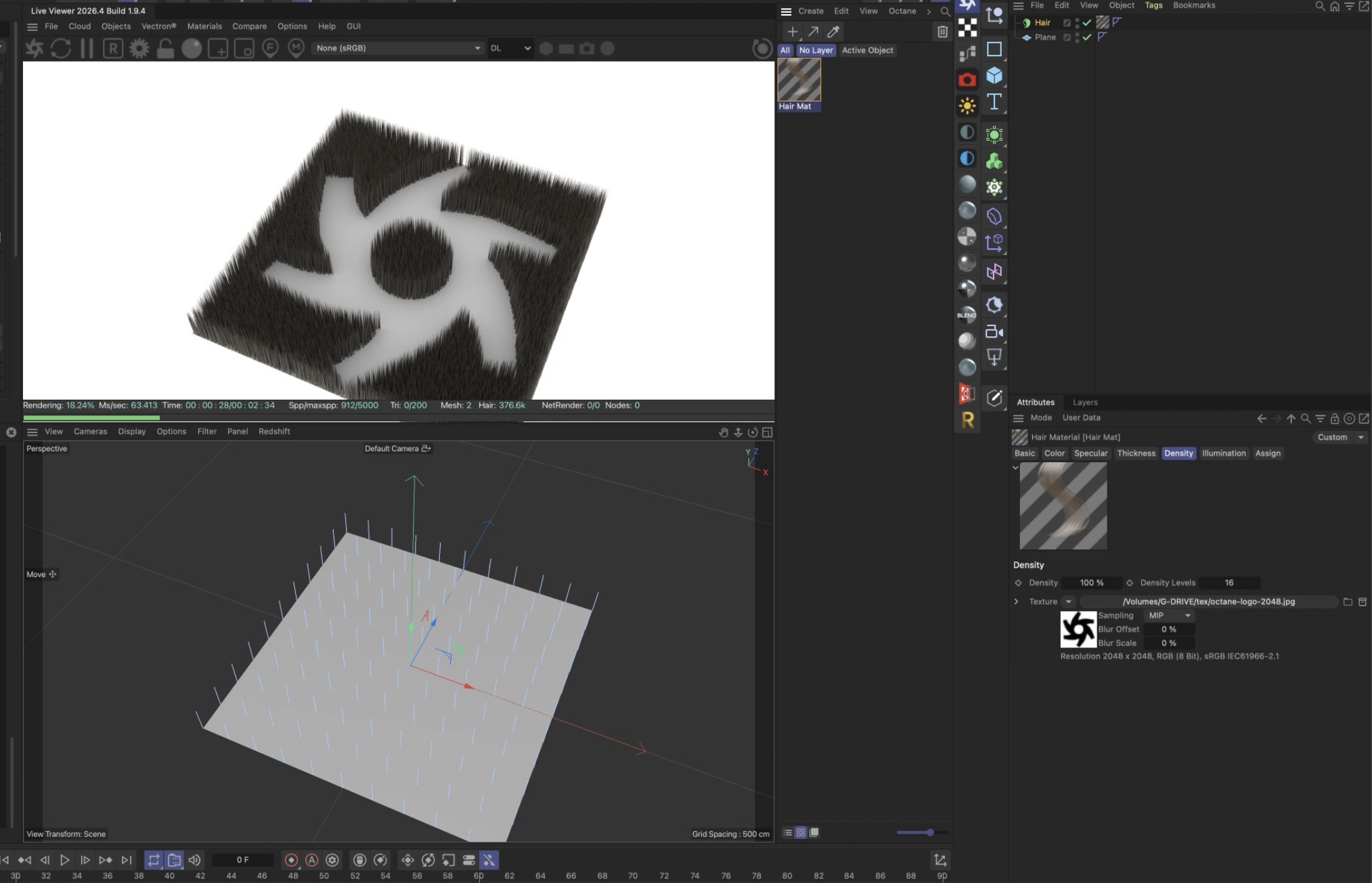
Task: Open Bookmarks in Object Manager
Action: 1194,5
